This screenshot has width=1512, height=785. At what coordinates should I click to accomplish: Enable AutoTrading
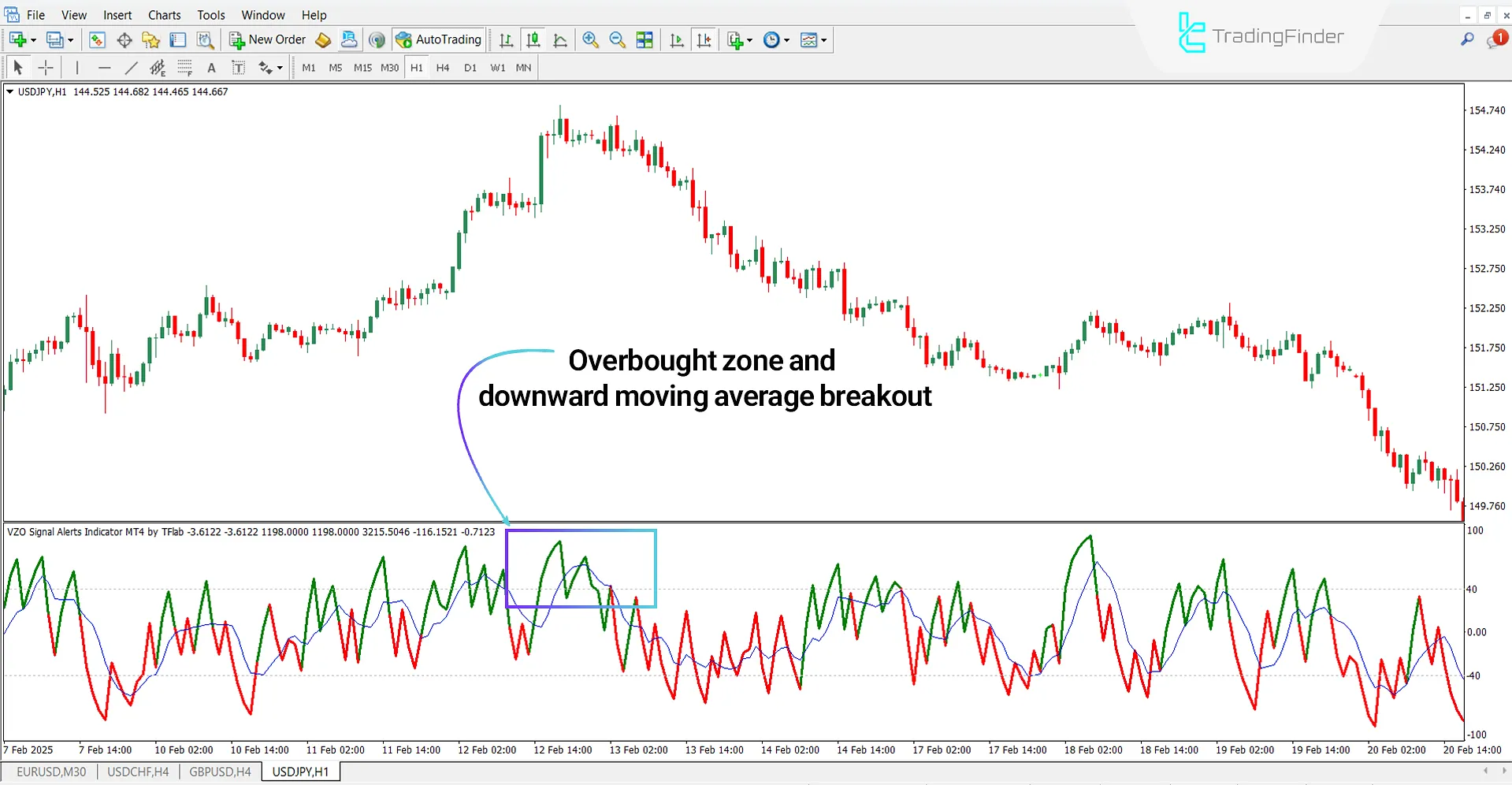click(439, 39)
